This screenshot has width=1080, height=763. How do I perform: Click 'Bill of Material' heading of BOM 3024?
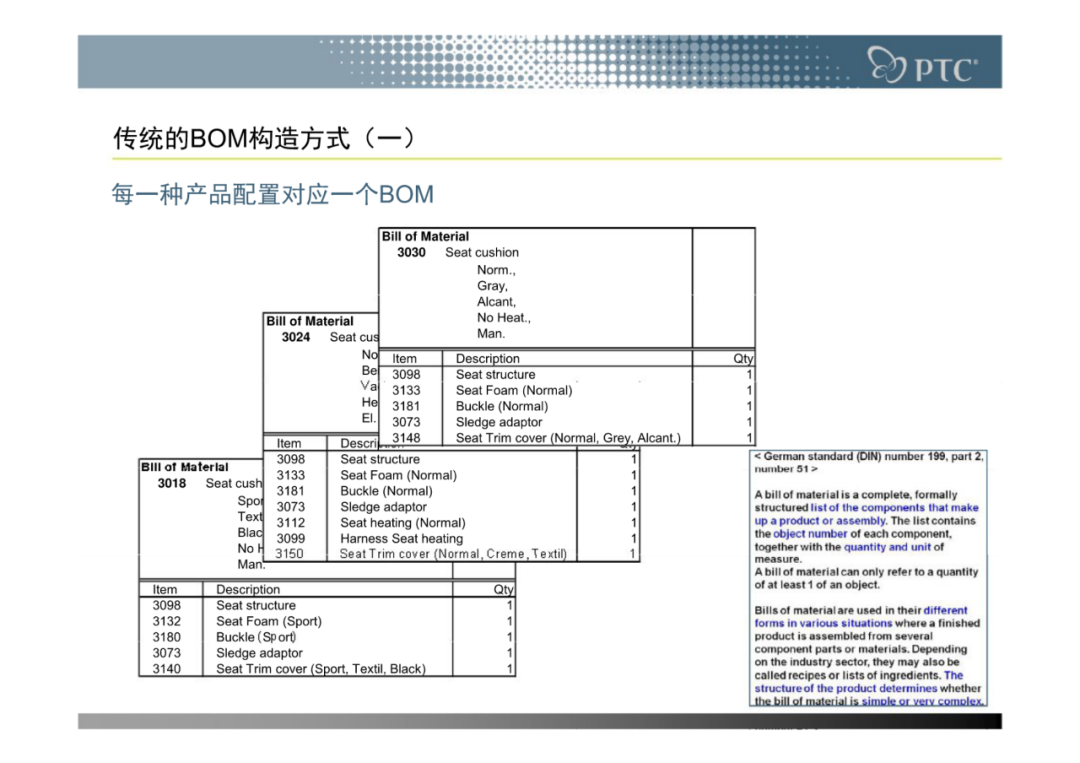[x=309, y=321]
